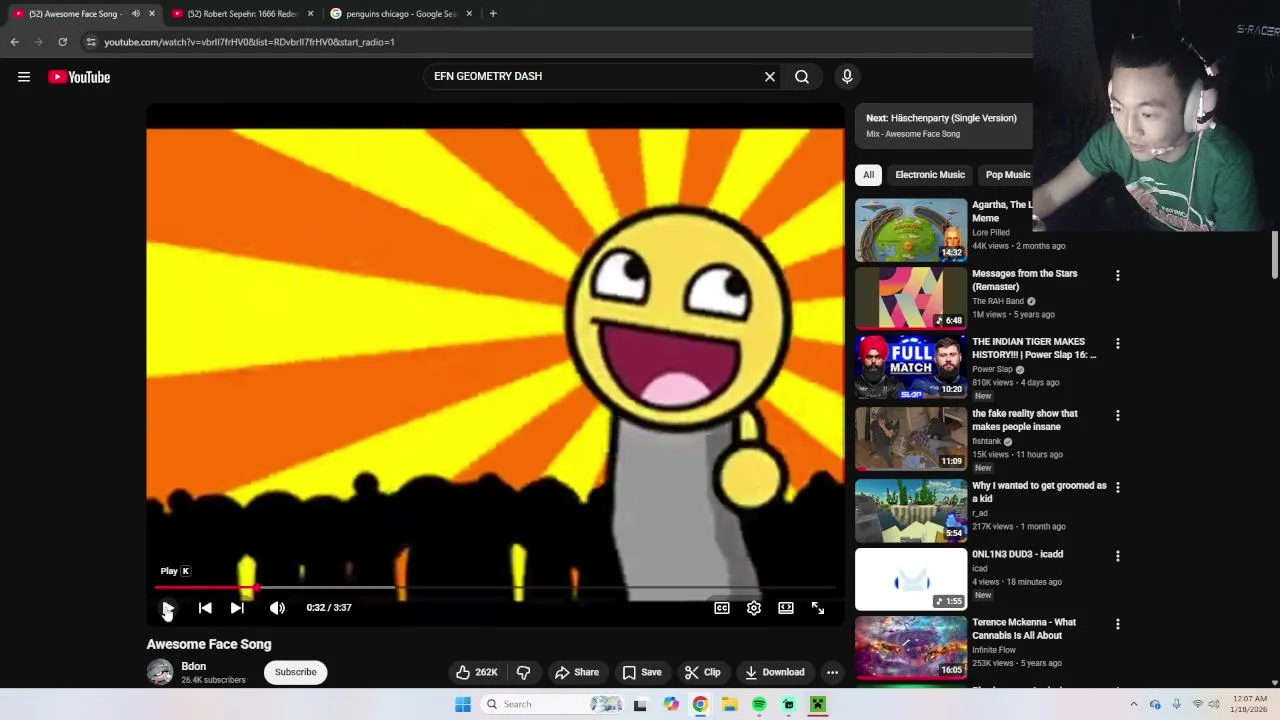
Task: Subscribe to the Bdon channel
Action: pyautogui.click(x=295, y=672)
